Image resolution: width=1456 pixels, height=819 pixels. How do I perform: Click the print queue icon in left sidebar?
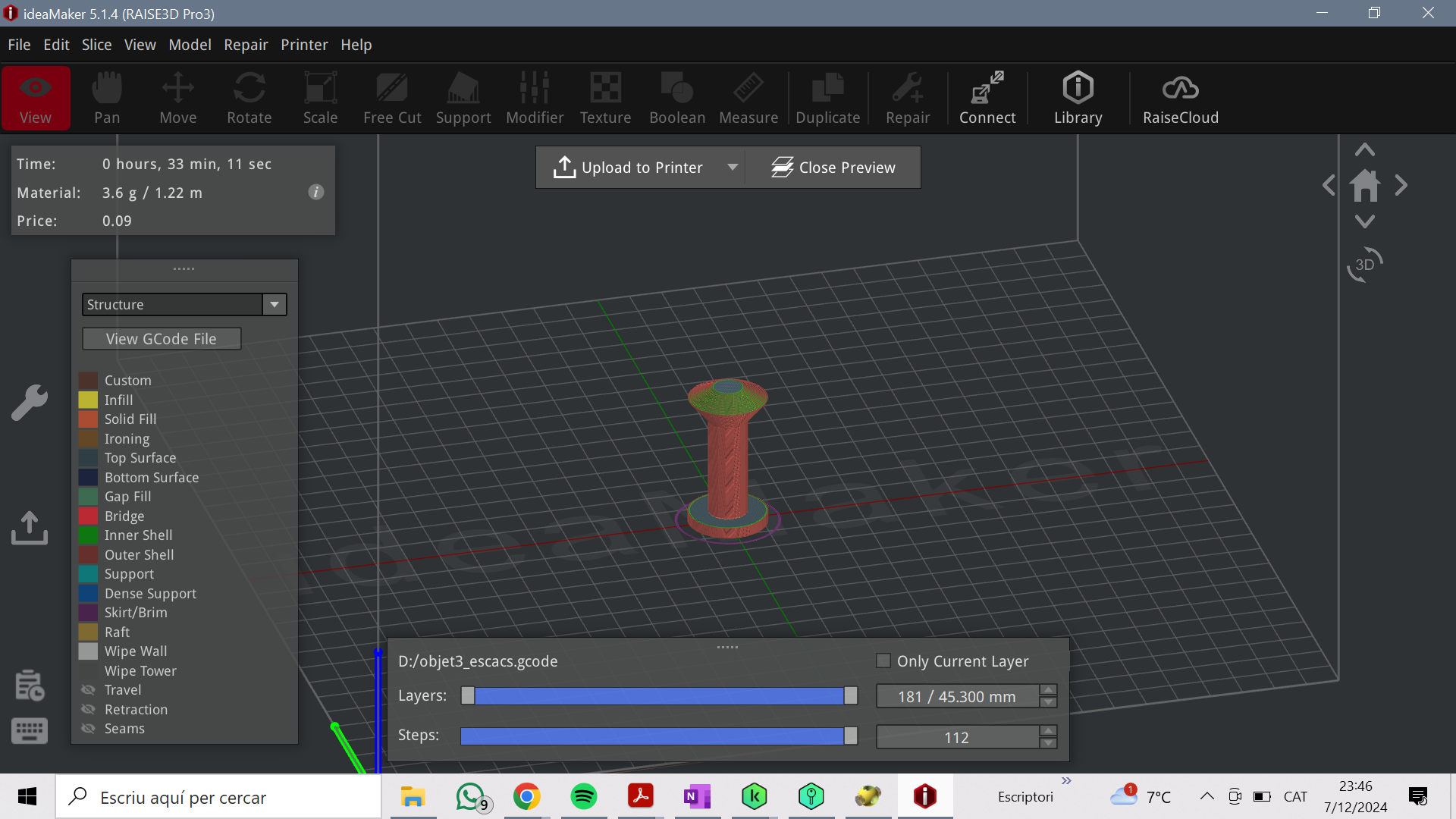(x=30, y=685)
